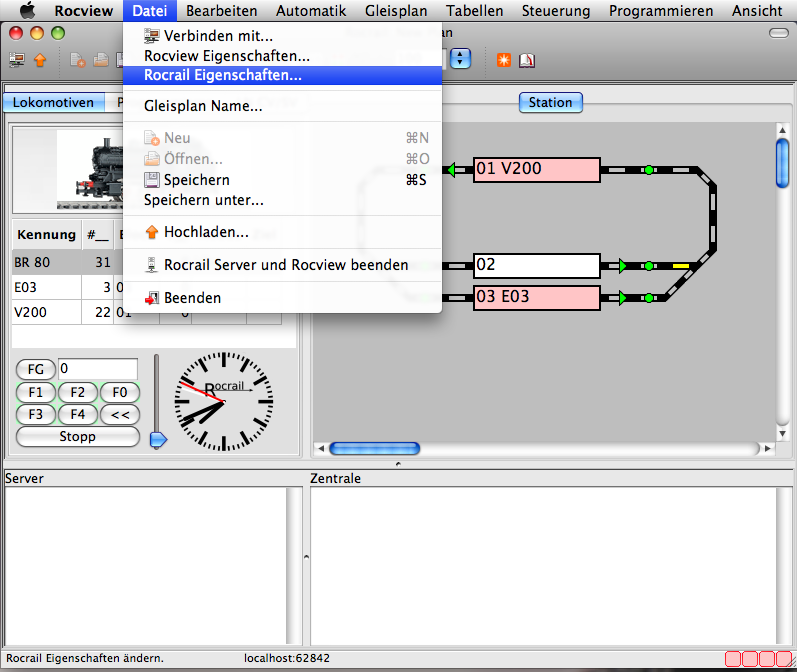Click the toolbar stepper arrows control
Screen dimensions: 797x672
460,59
